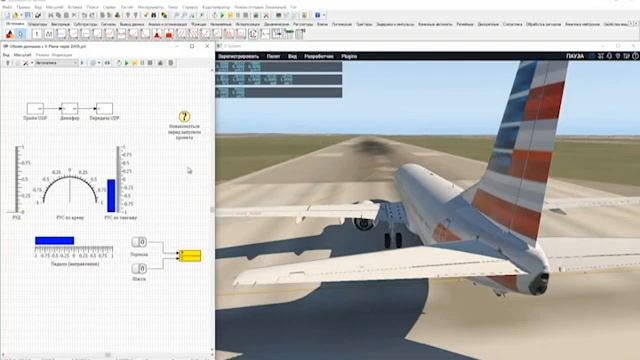Image resolution: width=640 pixels, height=360 pixels.
Task: Open the Масштаб menu in main window
Action: point(54,7)
